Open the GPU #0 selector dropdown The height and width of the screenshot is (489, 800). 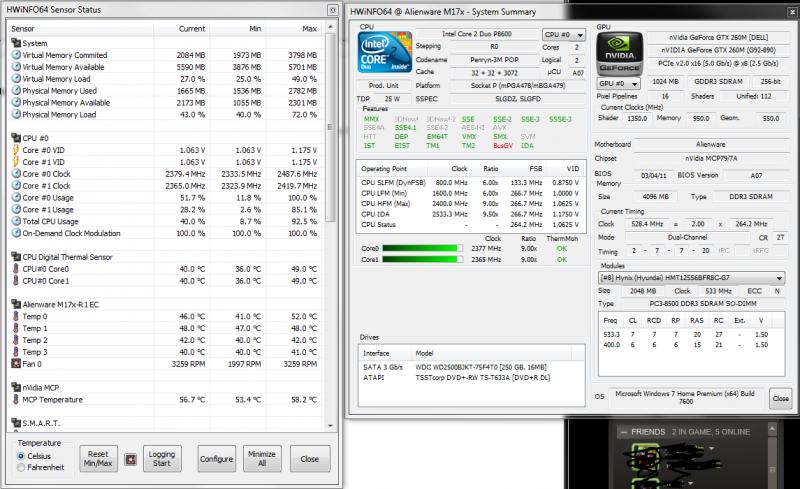tap(619, 83)
